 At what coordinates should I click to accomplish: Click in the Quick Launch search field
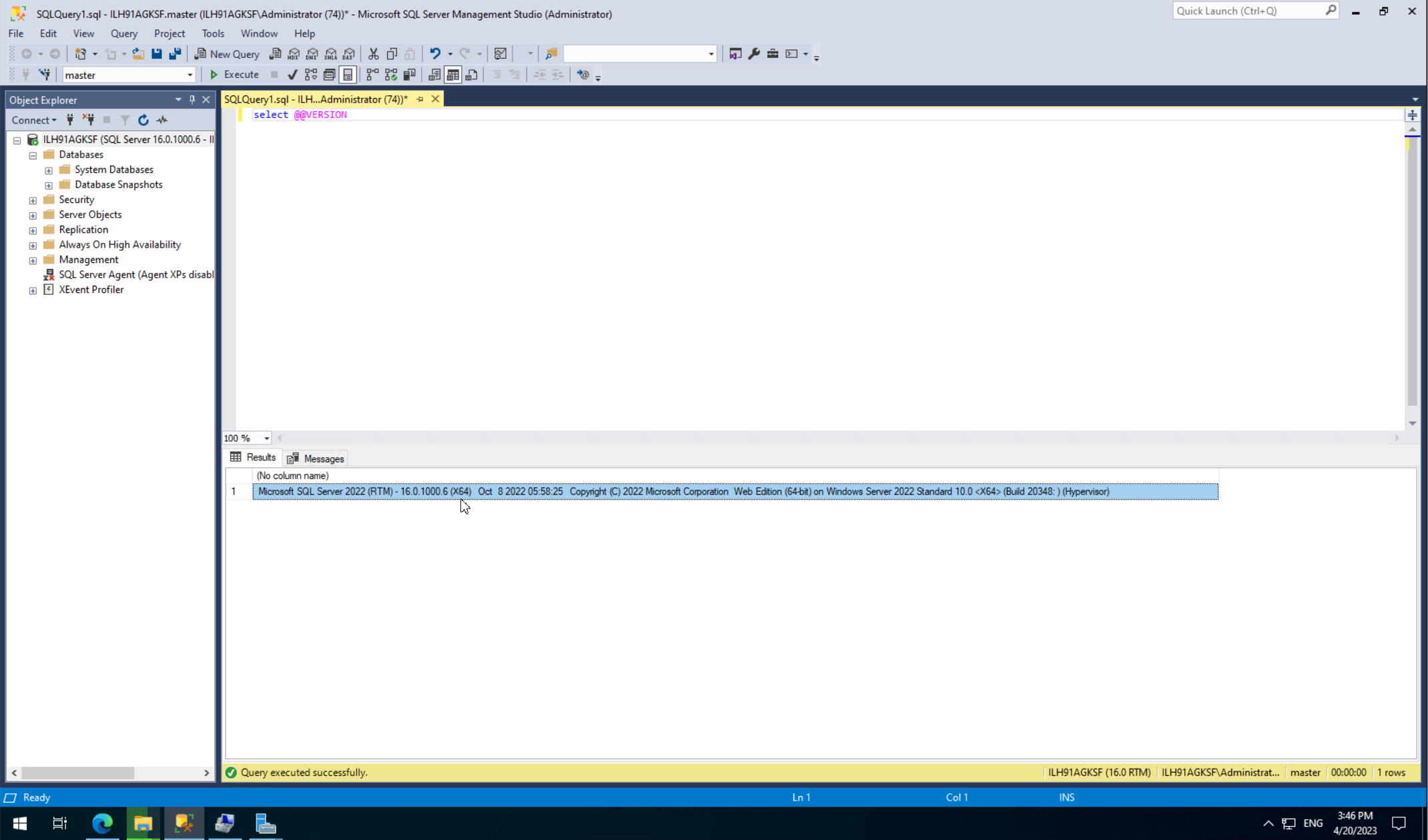coord(1248,11)
